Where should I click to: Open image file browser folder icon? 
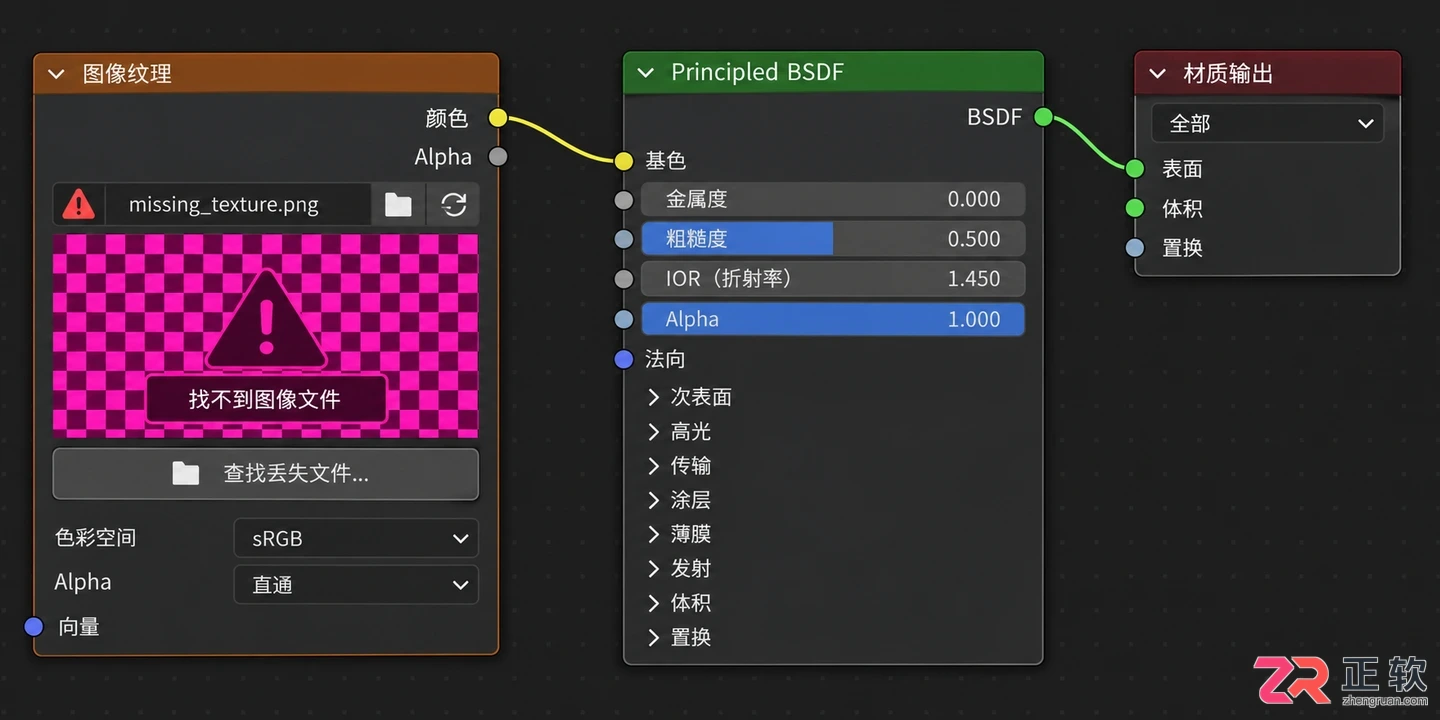click(398, 205)
